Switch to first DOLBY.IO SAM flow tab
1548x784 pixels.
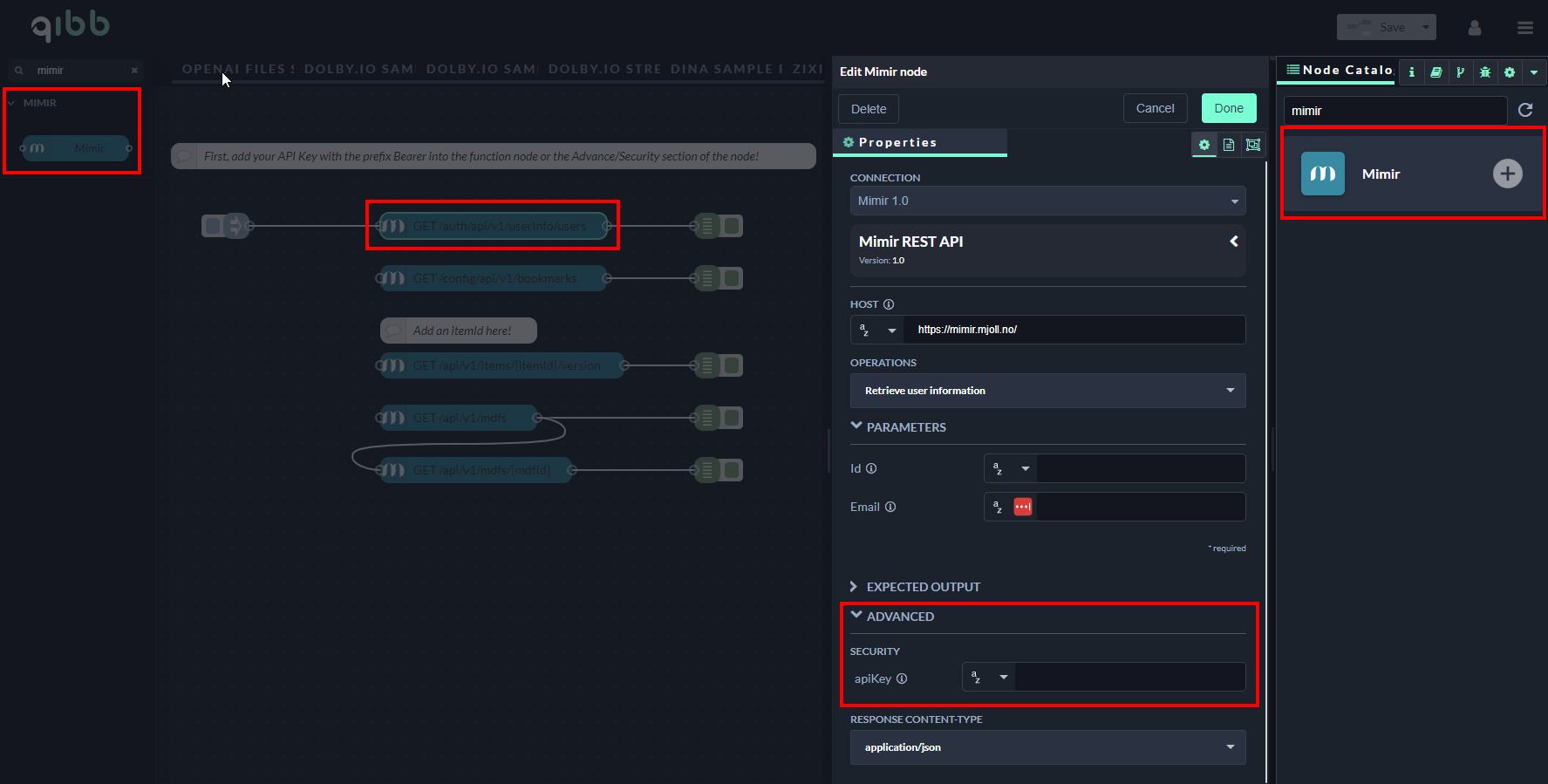tap(358, 69)
